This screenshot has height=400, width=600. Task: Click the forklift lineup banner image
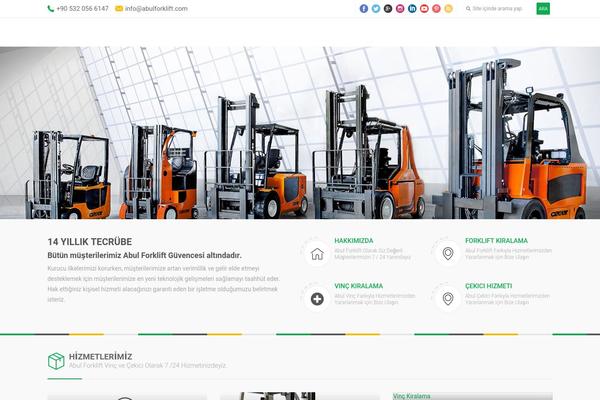pos(300,133)
